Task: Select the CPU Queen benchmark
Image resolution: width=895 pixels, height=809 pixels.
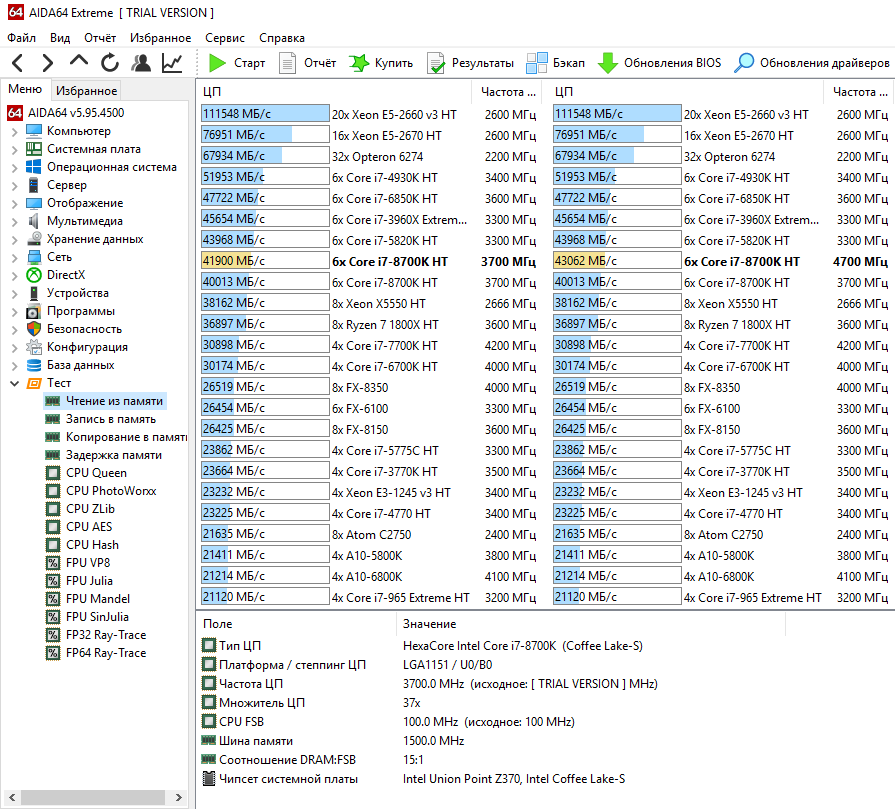Action: tap(96, 473)
